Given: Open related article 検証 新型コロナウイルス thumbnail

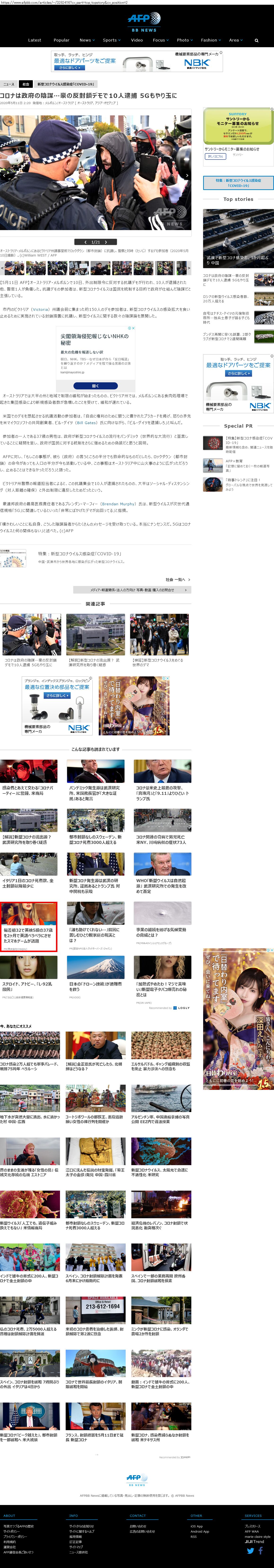Looking at the screenshot, I should 159,634.
